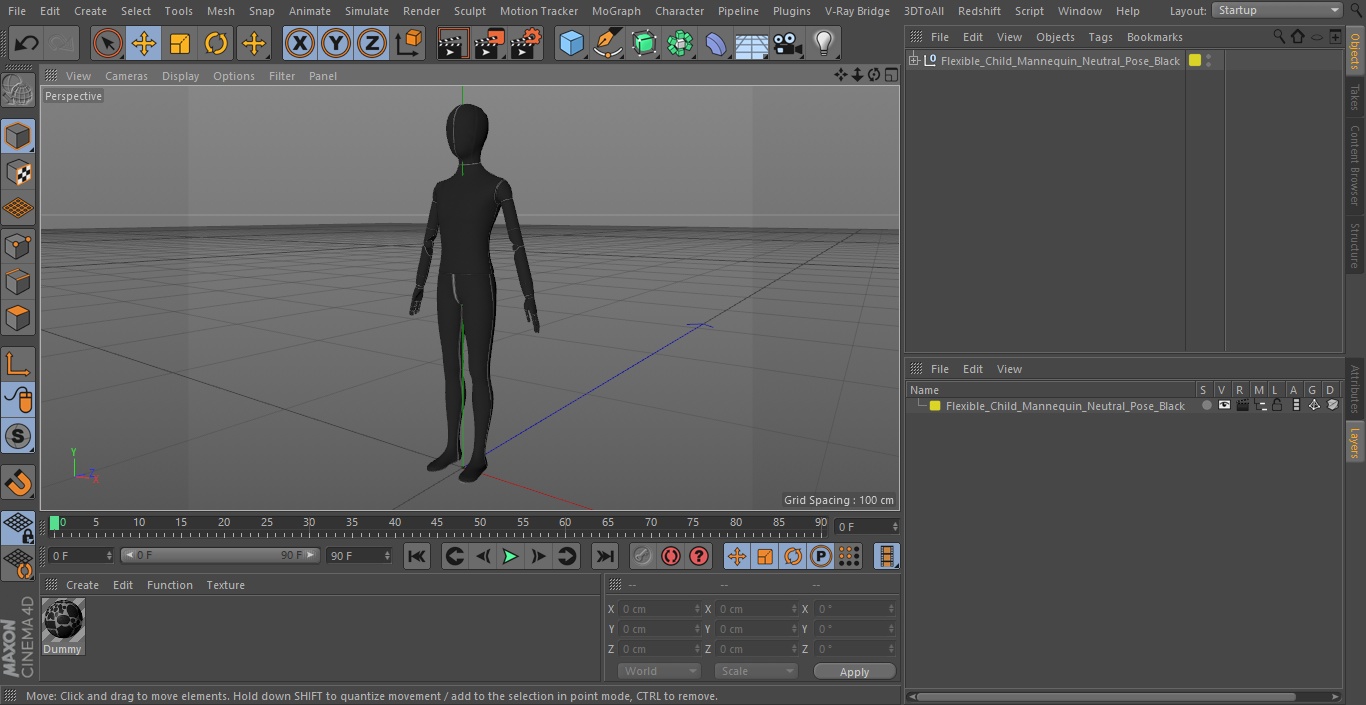Open the Simulate menu
Image resolution: width=1366 pixels, height=705 pixels.
[366, 11]
